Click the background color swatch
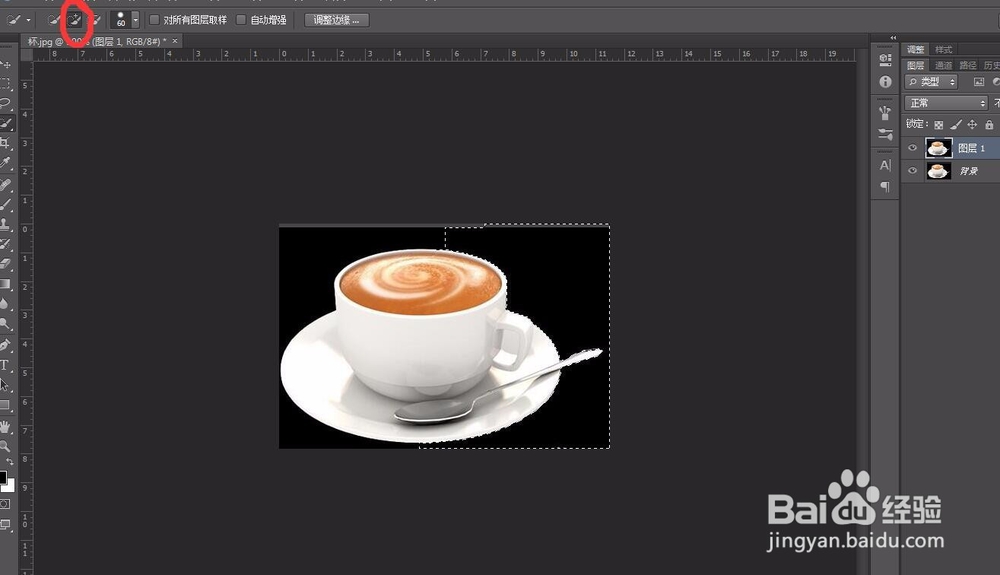 tap(10, 486)
